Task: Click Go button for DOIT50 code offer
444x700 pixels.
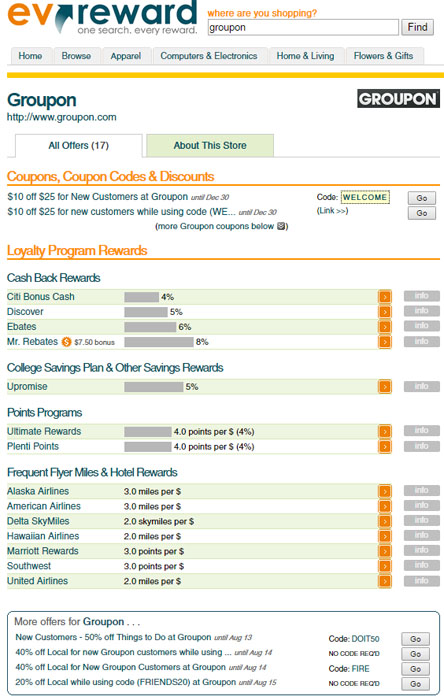Action: coord(415,639)
